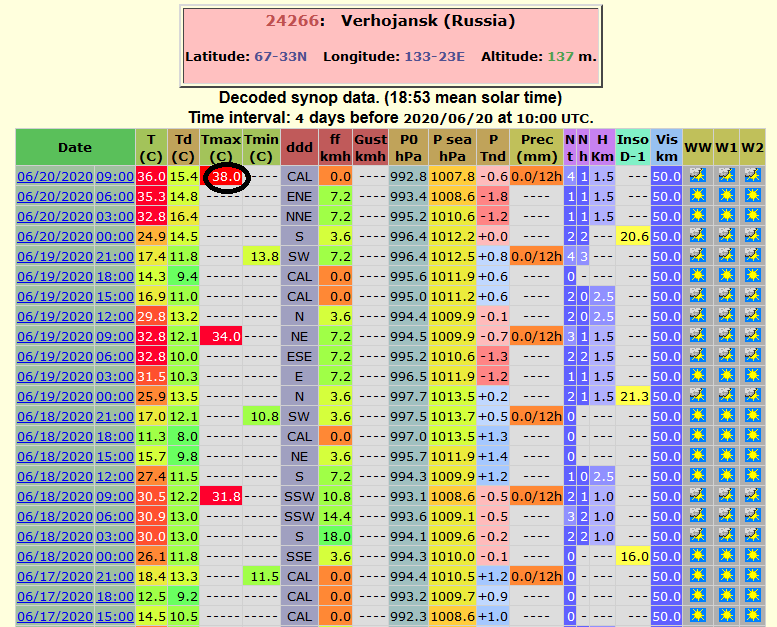Screen dimensions: 777x627
Task: Open the 06/18/2020 18:00 date link
Action: (x=75, y=436)
